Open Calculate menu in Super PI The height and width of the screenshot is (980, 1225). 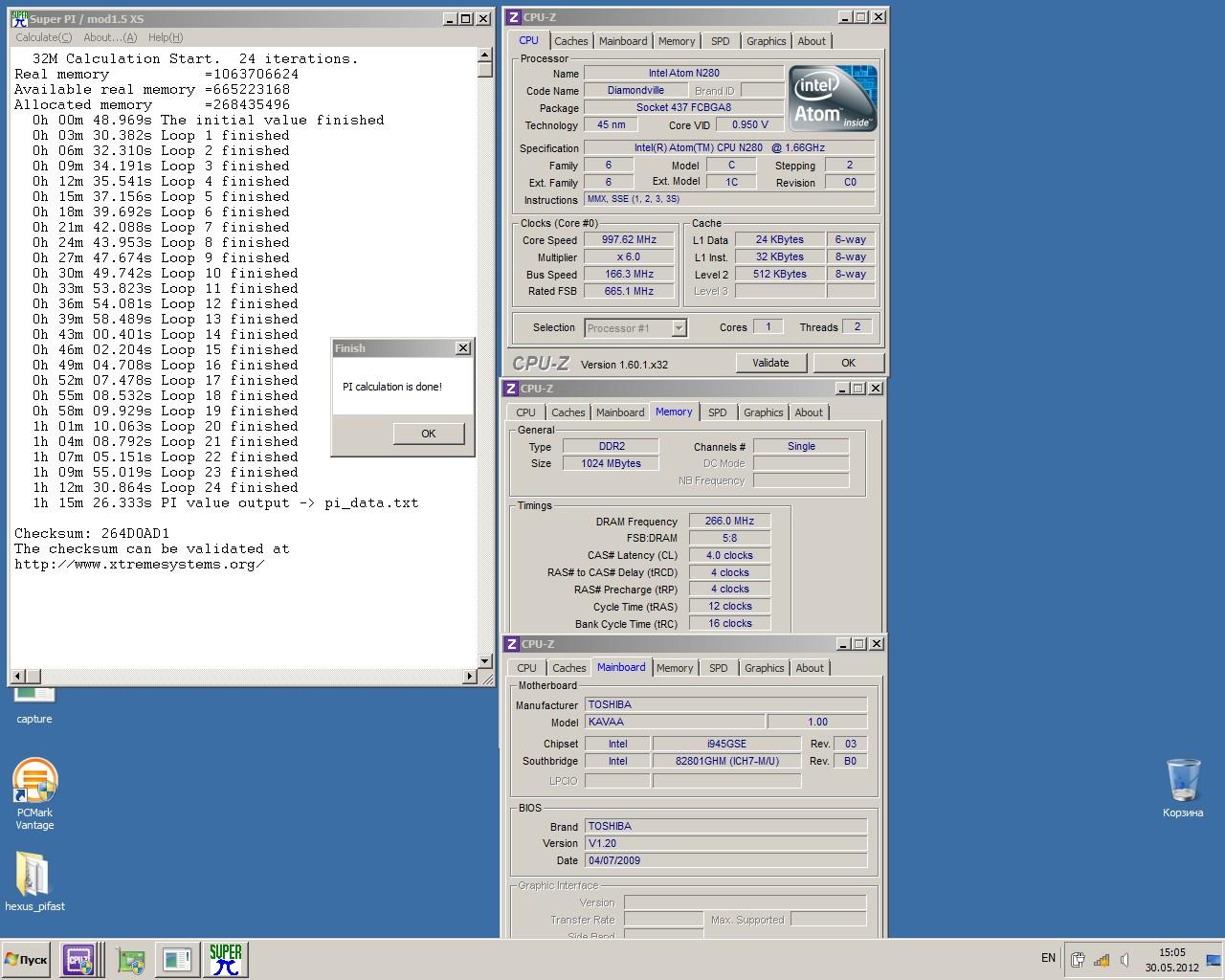coord(44,37)
